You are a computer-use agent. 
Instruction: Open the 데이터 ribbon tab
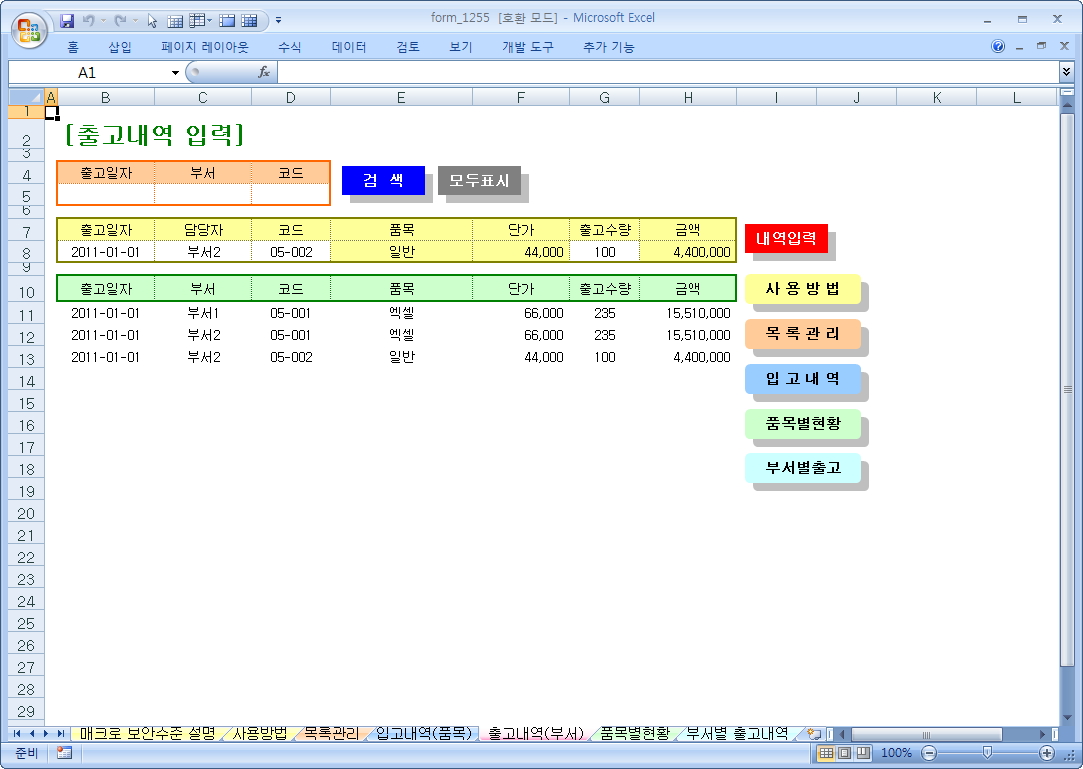(349, 47)
